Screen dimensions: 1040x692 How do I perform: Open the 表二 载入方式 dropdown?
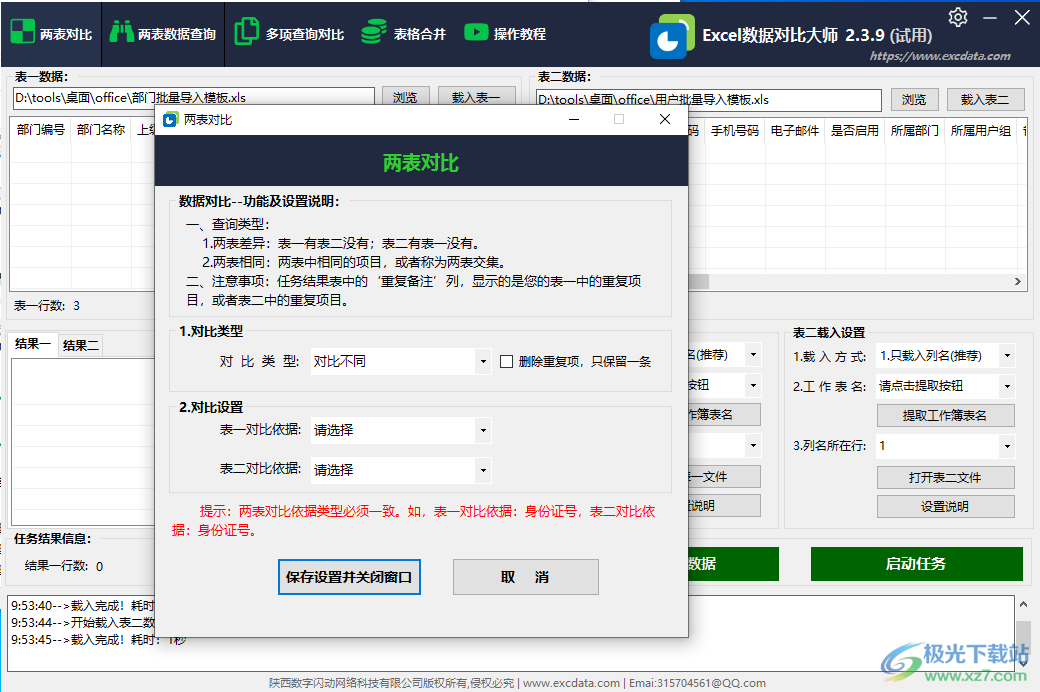[x=1008, y=356]
